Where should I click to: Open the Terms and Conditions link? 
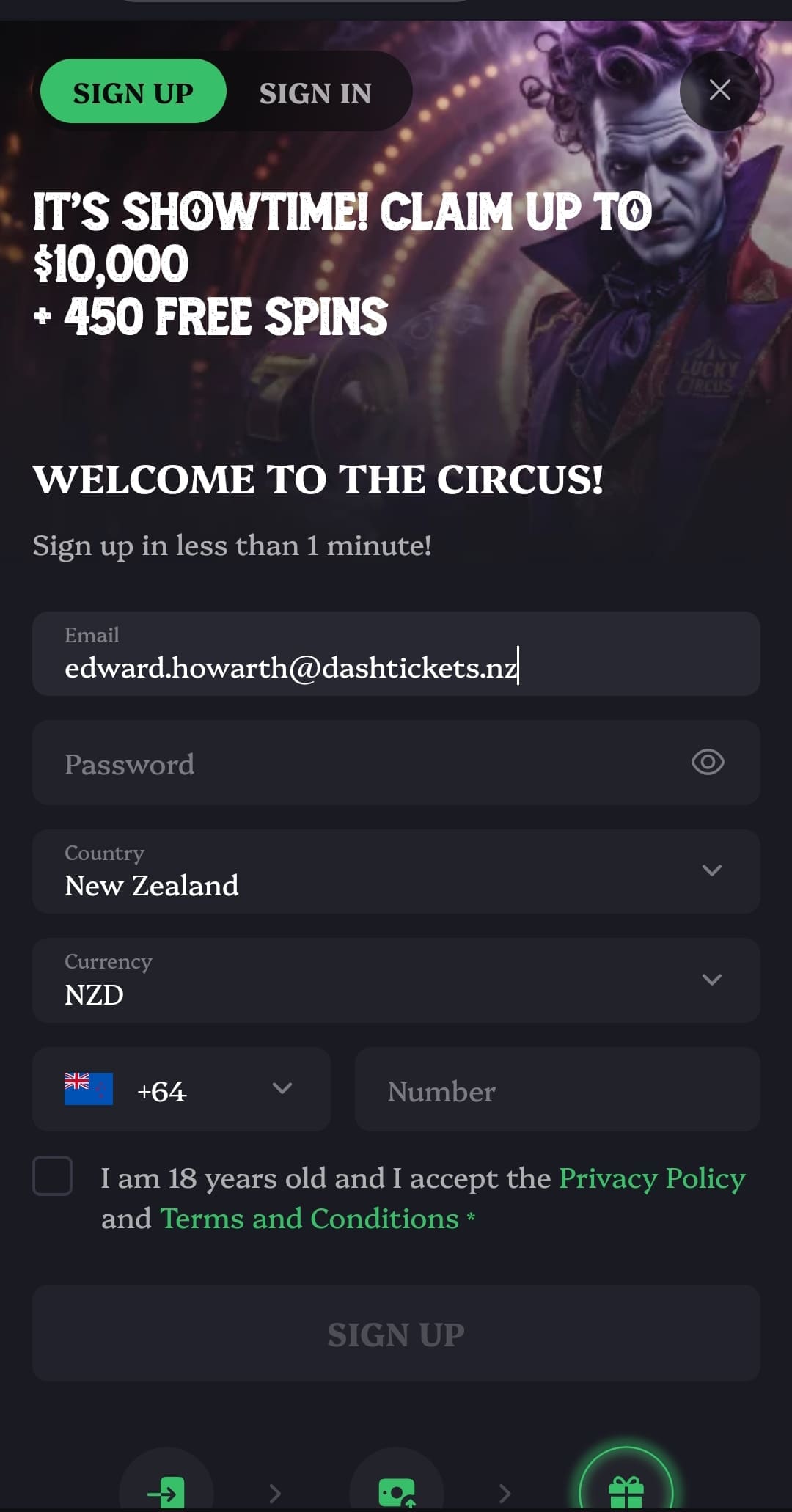309,1219
